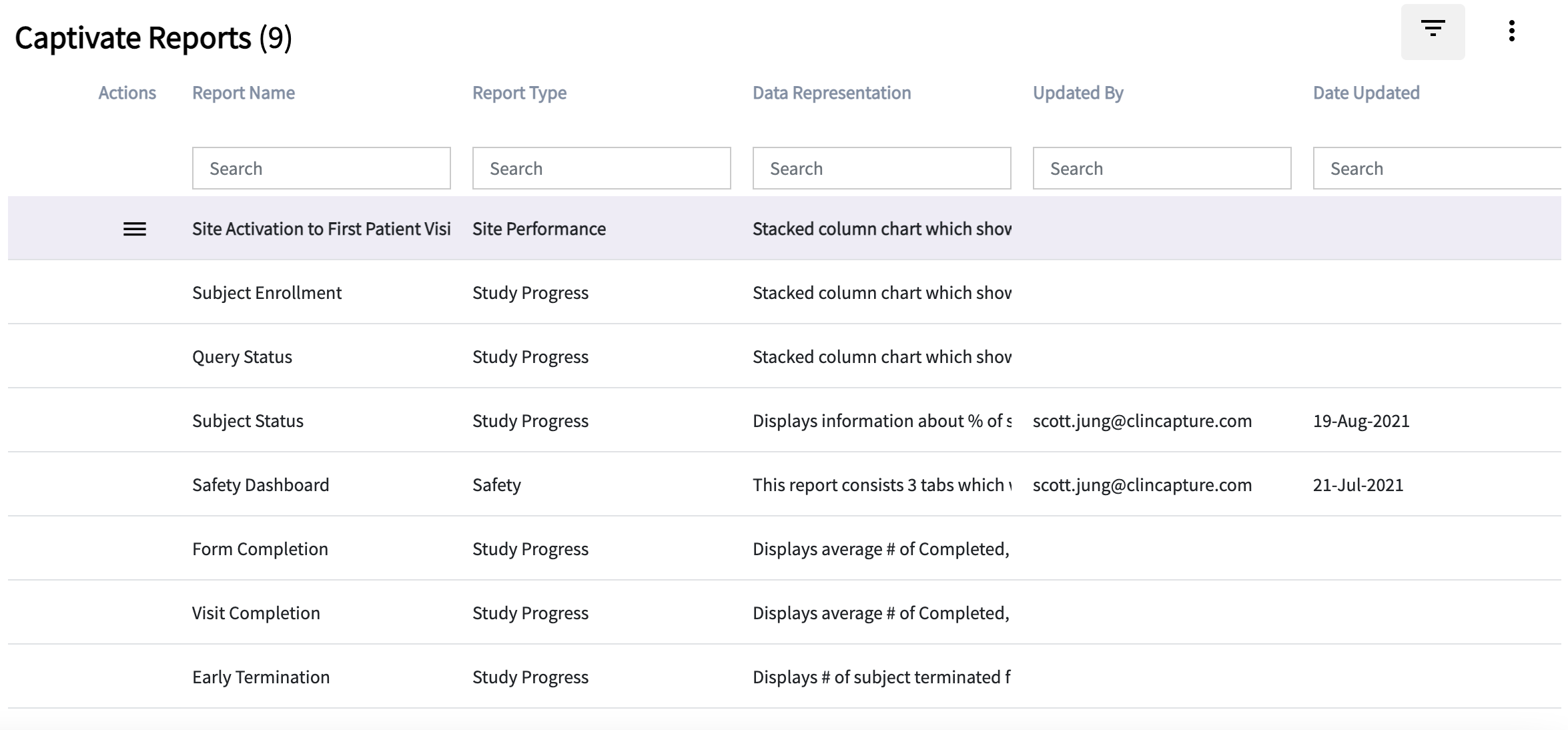The height and width of the screenshot is (730, 1568).
Task: Click the Report Type search field
Action: (x=601, y=168)
